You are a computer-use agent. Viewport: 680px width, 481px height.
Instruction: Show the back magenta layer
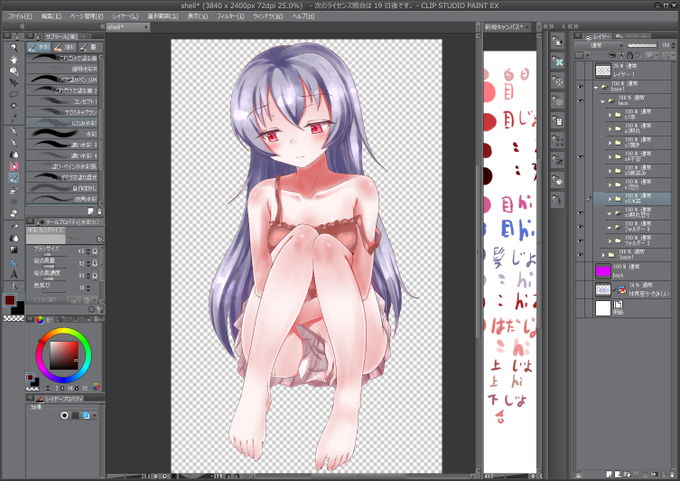pyautogui.click(x=580, y=271)
